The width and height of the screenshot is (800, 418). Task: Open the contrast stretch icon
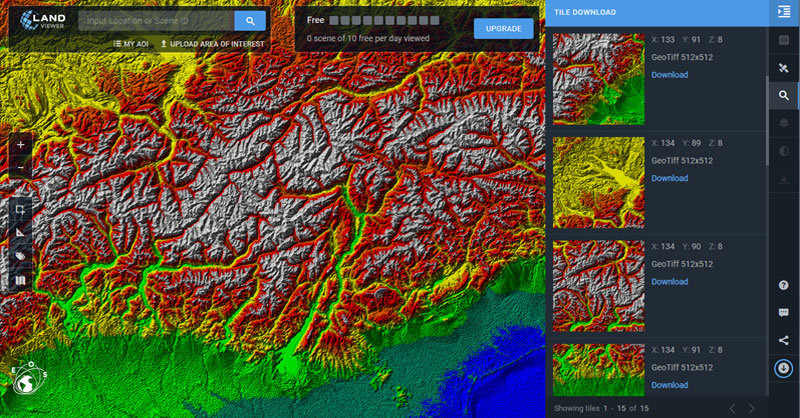tap(784, 151)
